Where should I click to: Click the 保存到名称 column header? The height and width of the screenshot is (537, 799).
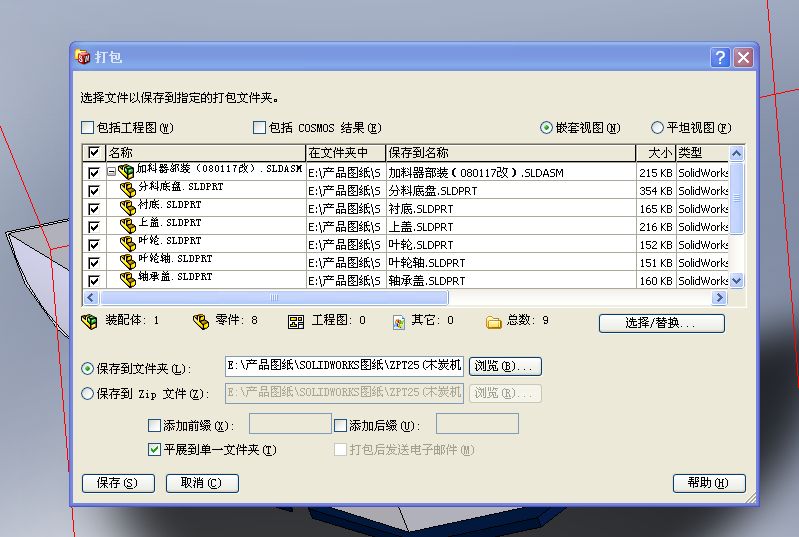point(511,152)
